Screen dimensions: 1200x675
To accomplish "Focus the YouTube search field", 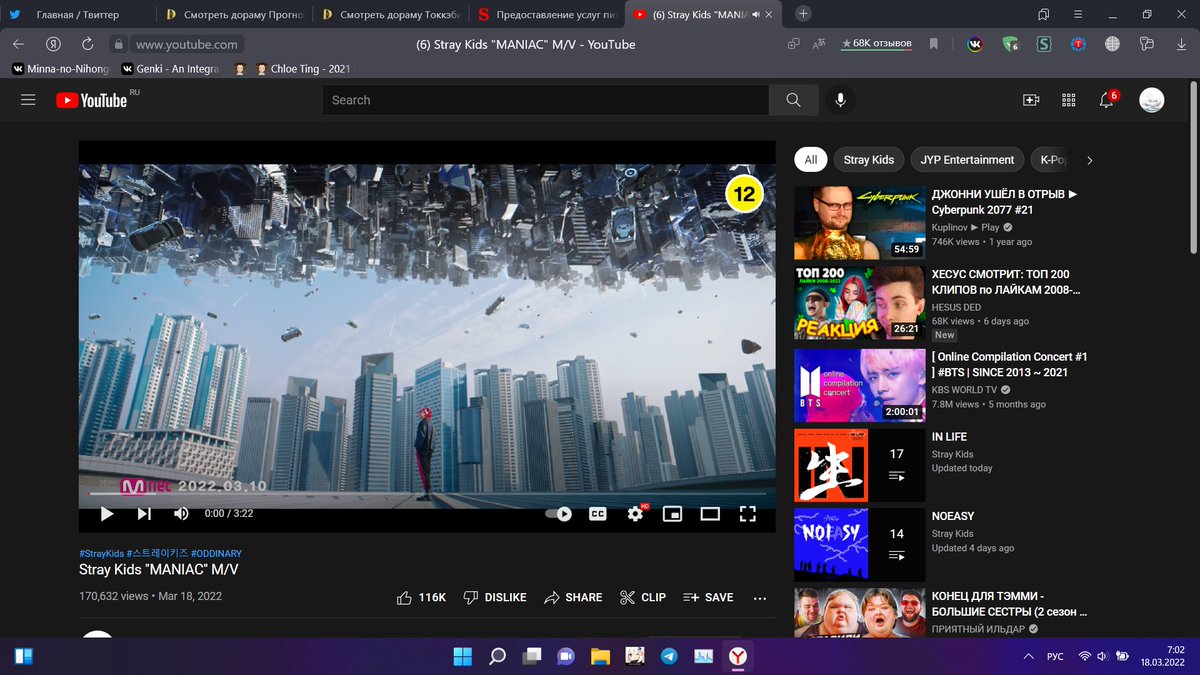I will click(x=545, y=100).
